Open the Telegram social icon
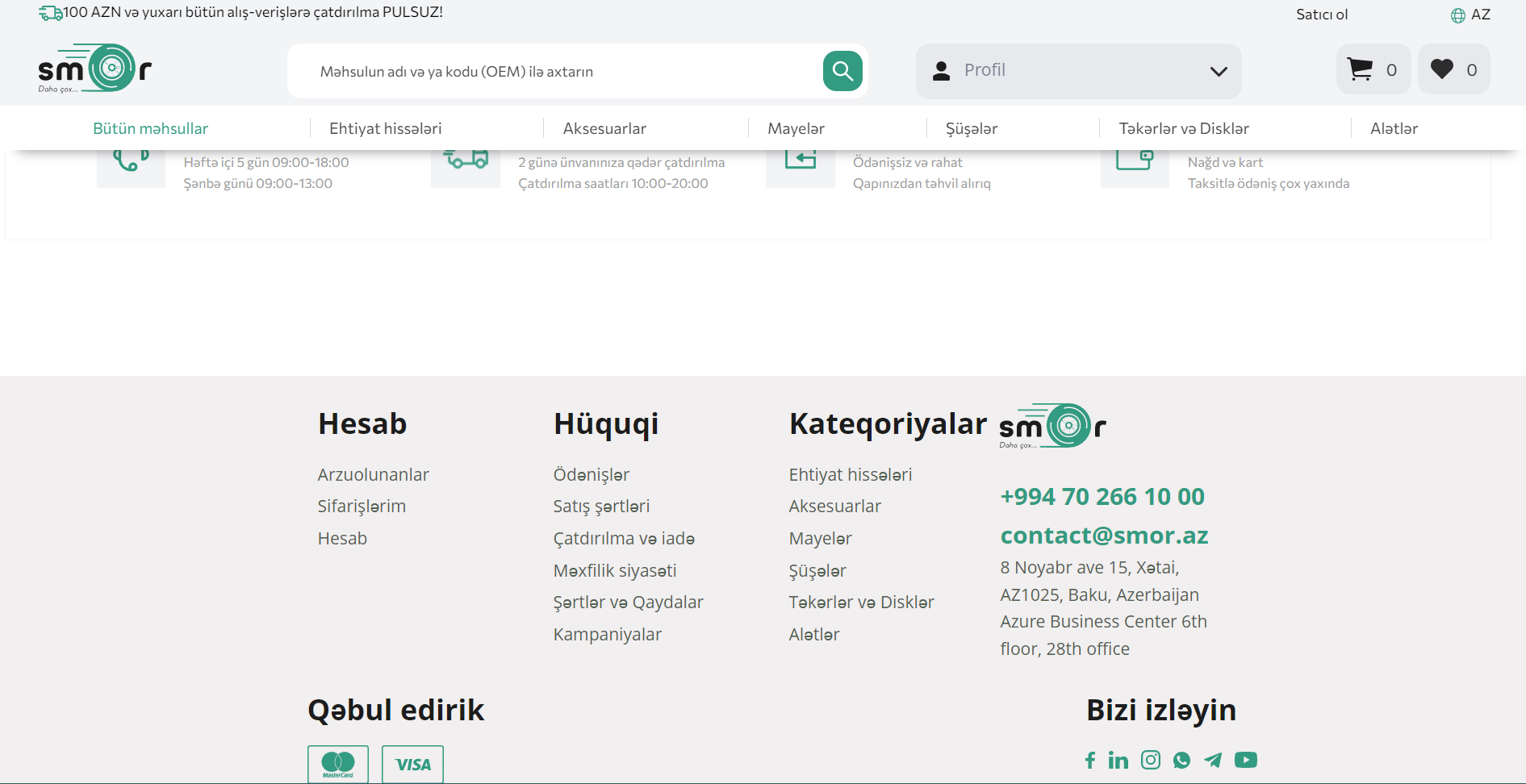Viewport: 1526px width, 784px height. pyautogui.click(x=1213, y=760)
